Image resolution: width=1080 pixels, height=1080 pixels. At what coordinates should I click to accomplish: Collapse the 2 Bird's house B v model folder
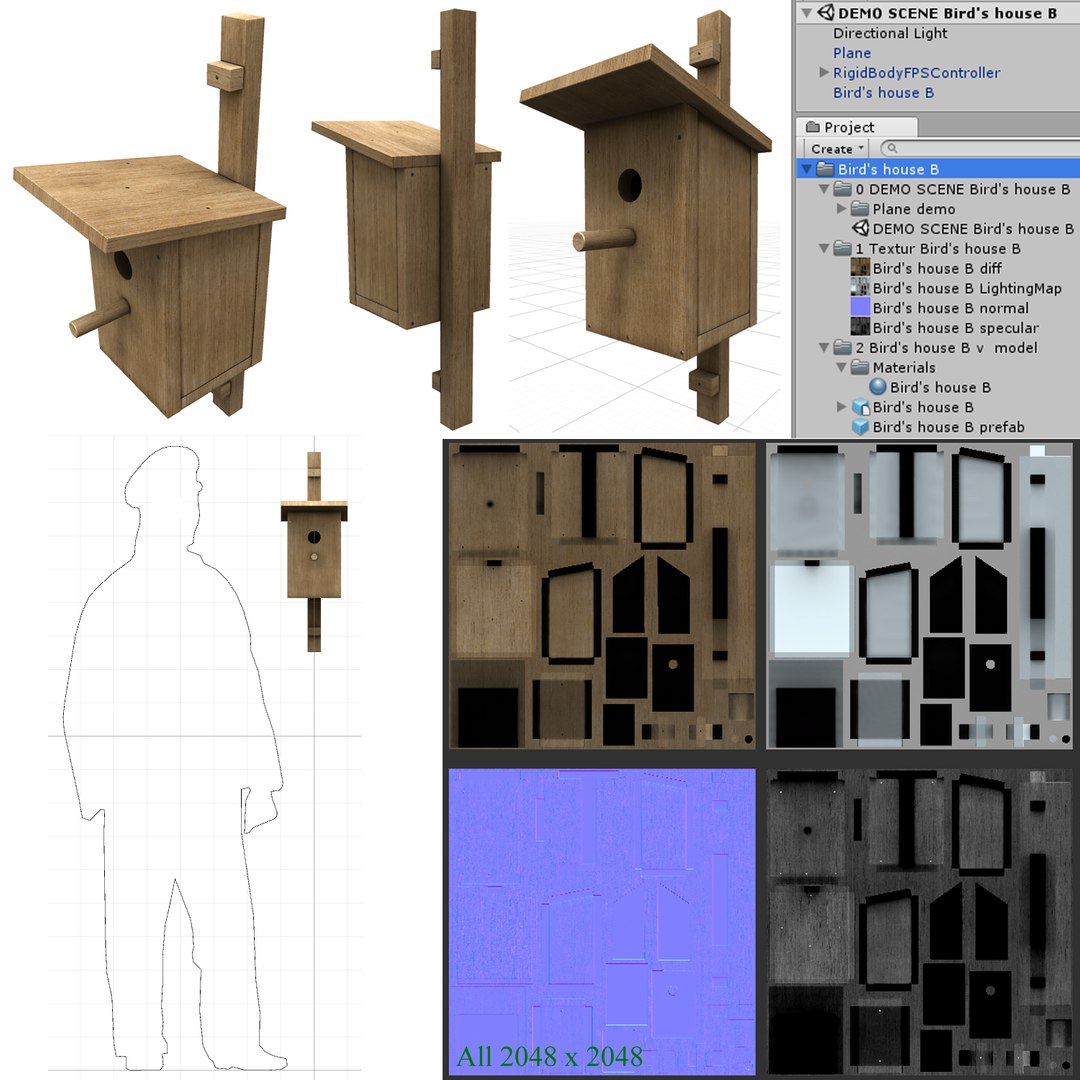[x=824, y=347]
